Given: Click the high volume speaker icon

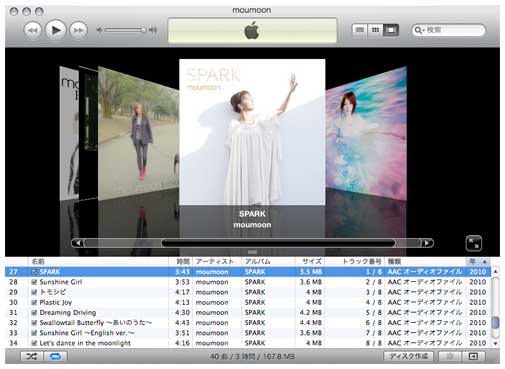Looking at the screenshot, I should [153, 30].
